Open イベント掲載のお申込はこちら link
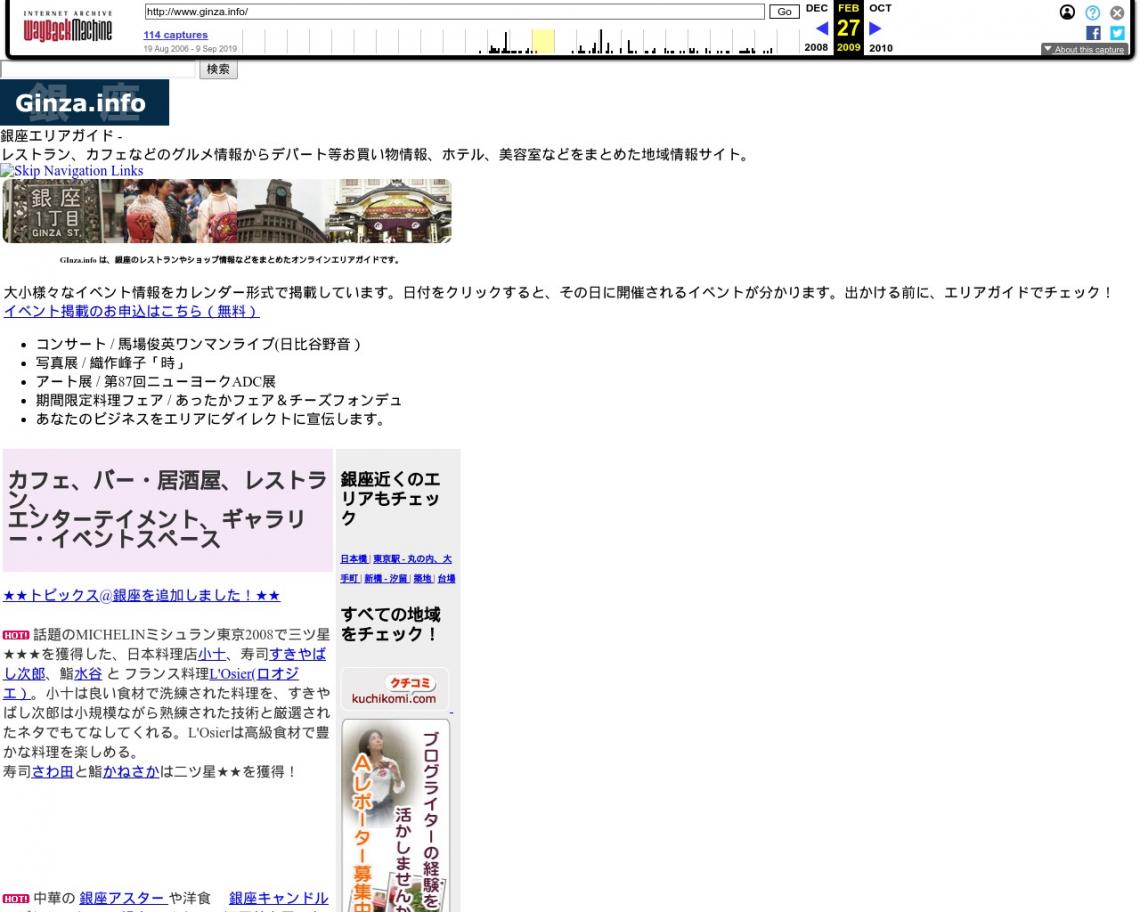The image size is (1140, 912). coord(132,311)
